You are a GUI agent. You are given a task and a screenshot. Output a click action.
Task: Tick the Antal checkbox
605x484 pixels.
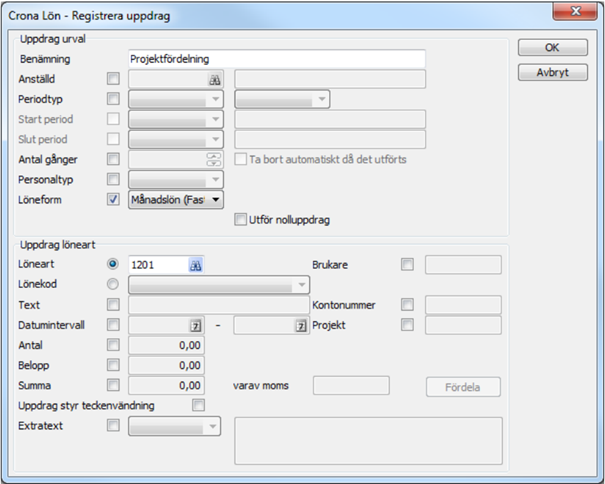(113, 345)
